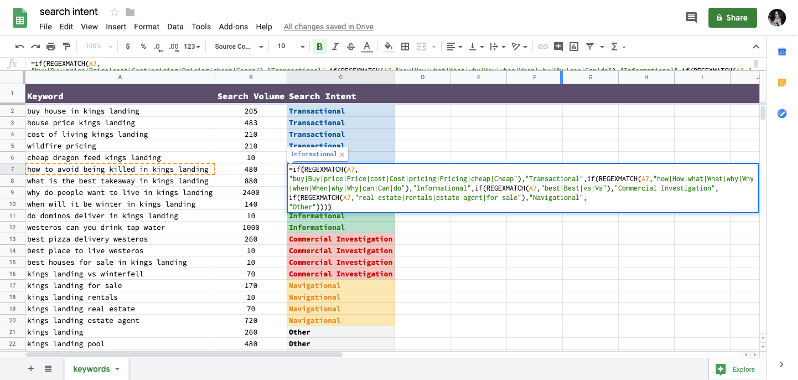
Task: Click the insert link icon
Action: click(x=543, y=47)
